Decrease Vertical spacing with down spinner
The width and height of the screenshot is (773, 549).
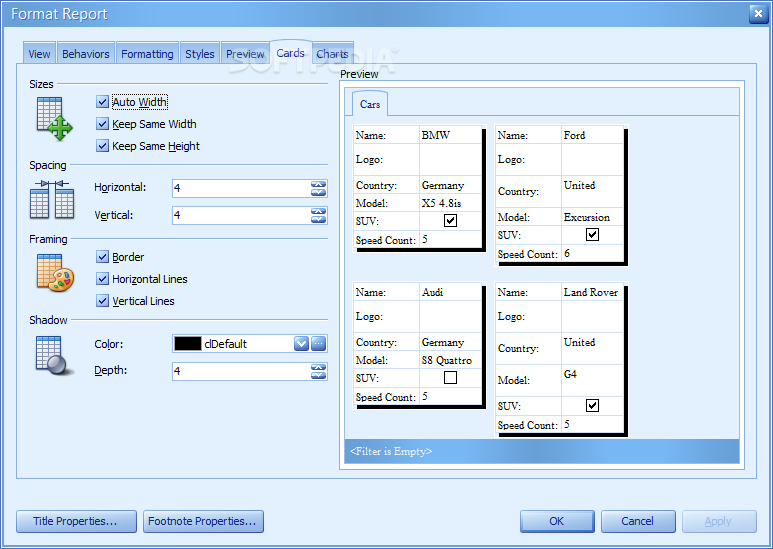(x=318, y=220)
